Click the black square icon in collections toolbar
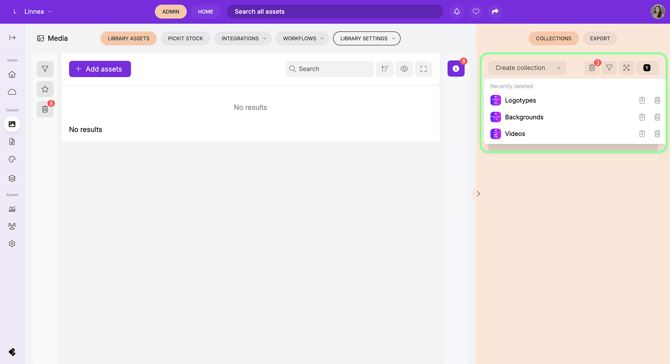The image size is (670, 364). [x=647, y=68]
